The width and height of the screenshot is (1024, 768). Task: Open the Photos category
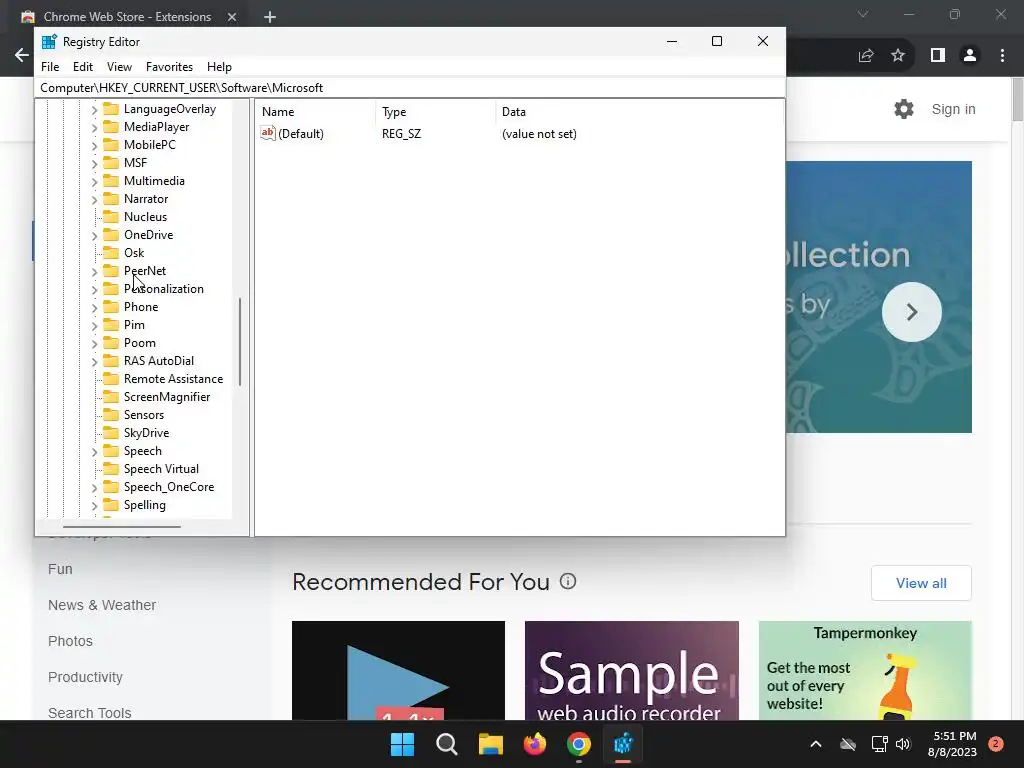pyautogui.click(x=70, y=641)
